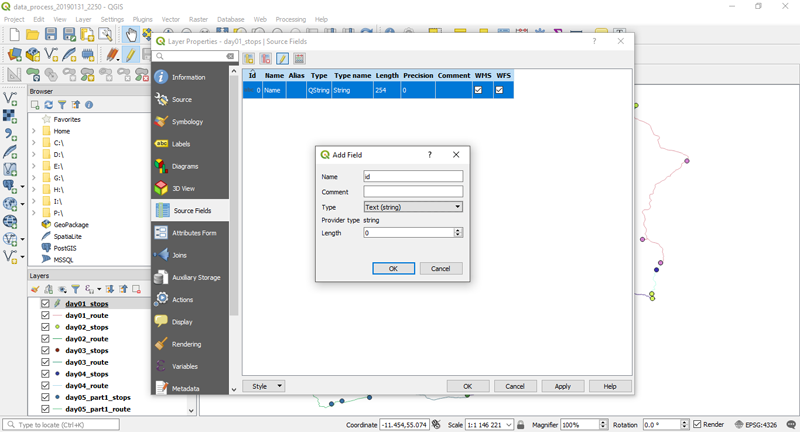This screenshot has height=432, width=800.
Task: Click Add Delimited Text Layer comma icon
Action: pos(10,134)
